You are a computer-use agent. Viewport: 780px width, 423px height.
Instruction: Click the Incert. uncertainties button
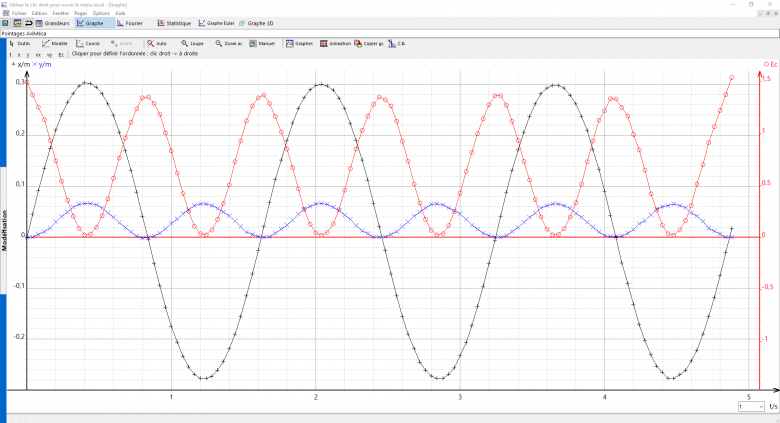[x=122, y=44]
